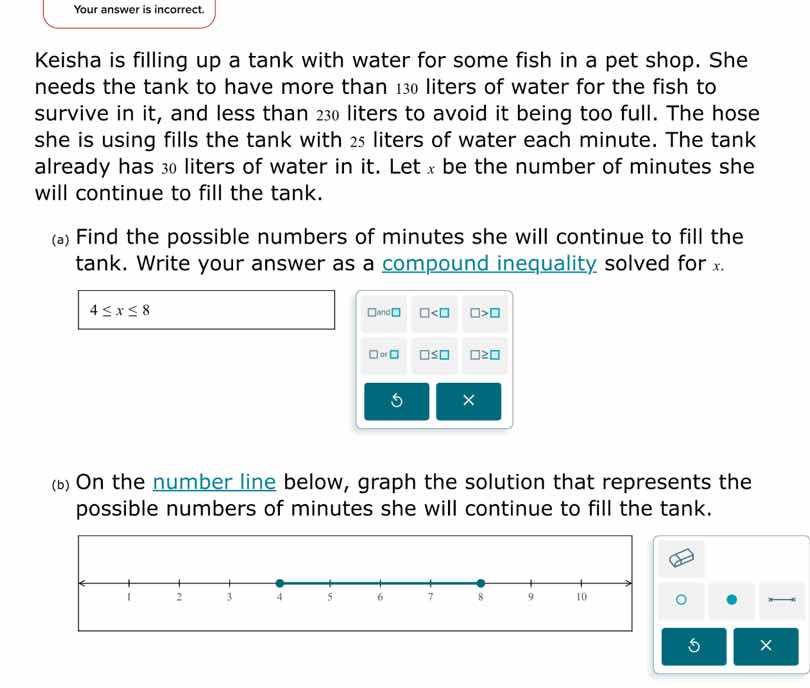Click the answer box showing 4 ≤ x ≤ 8
Image resolution: width=810 pixels, height=688 pixels.
tap(205, 310)
